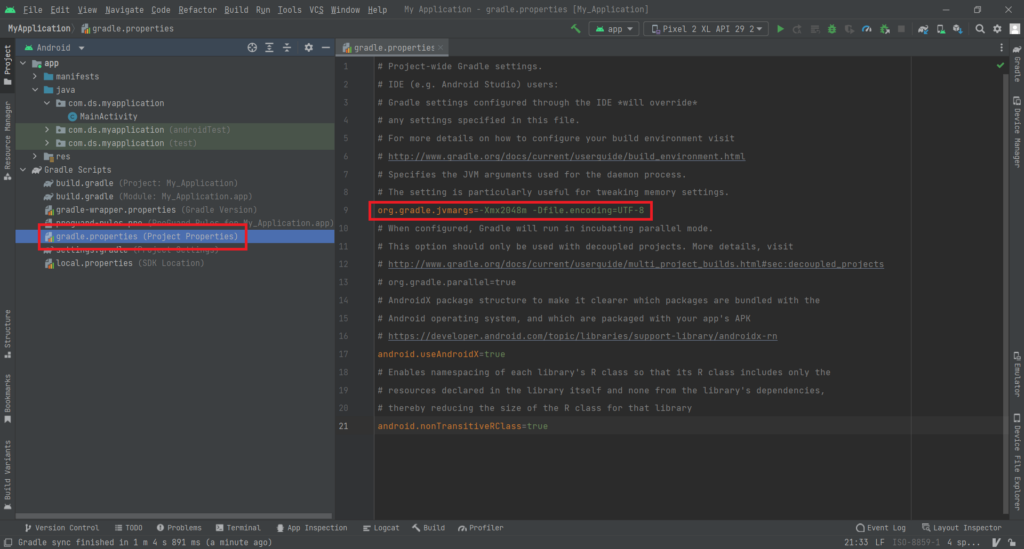The image size is (1024, 549).
Task: Open the SDK Manager toolbar icon
Action: point(957,29)
